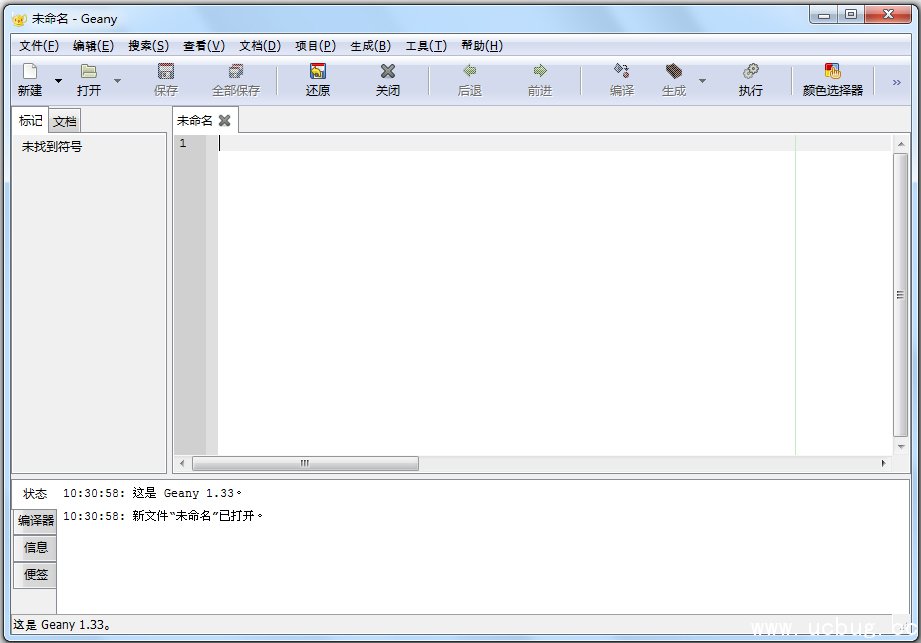Close the Geany window

[x=888, y=15]
